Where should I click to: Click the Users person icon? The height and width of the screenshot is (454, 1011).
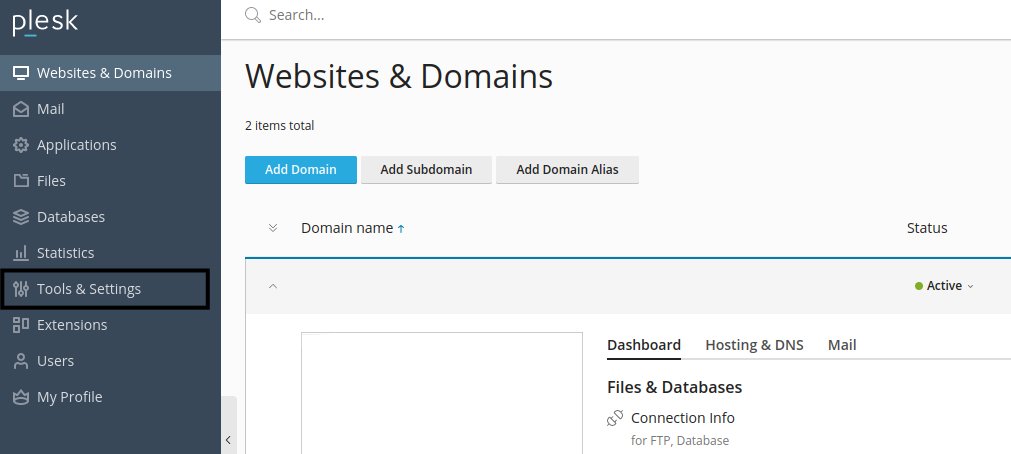(x=21, y=361)
